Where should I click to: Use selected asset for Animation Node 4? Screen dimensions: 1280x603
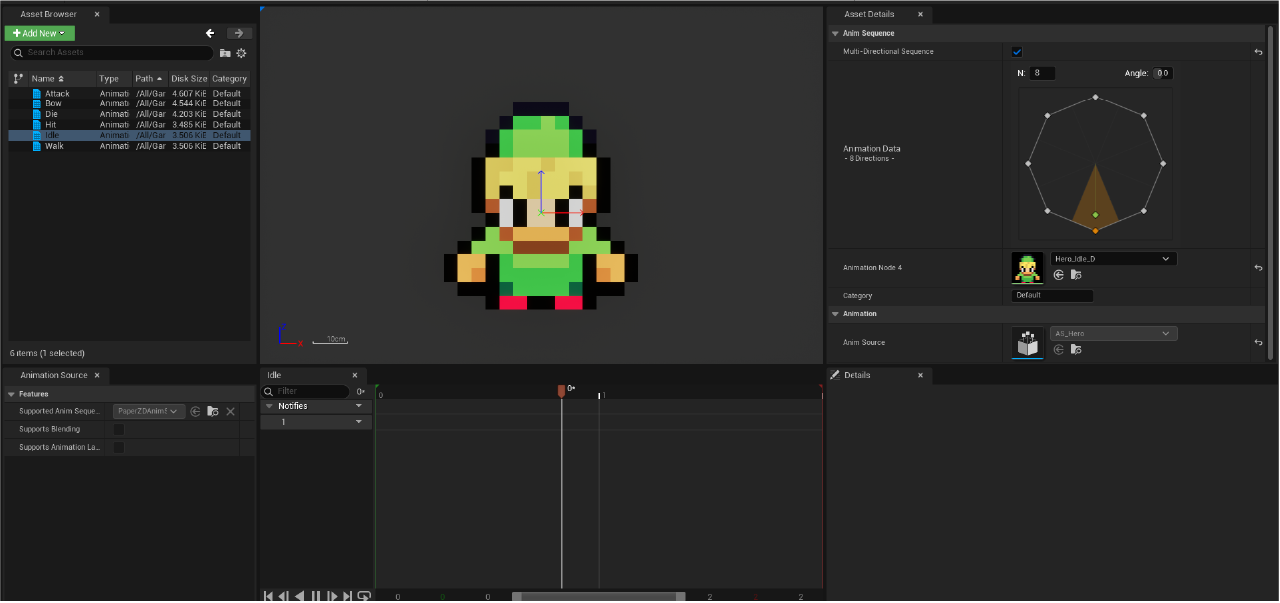coord(1059,275)
